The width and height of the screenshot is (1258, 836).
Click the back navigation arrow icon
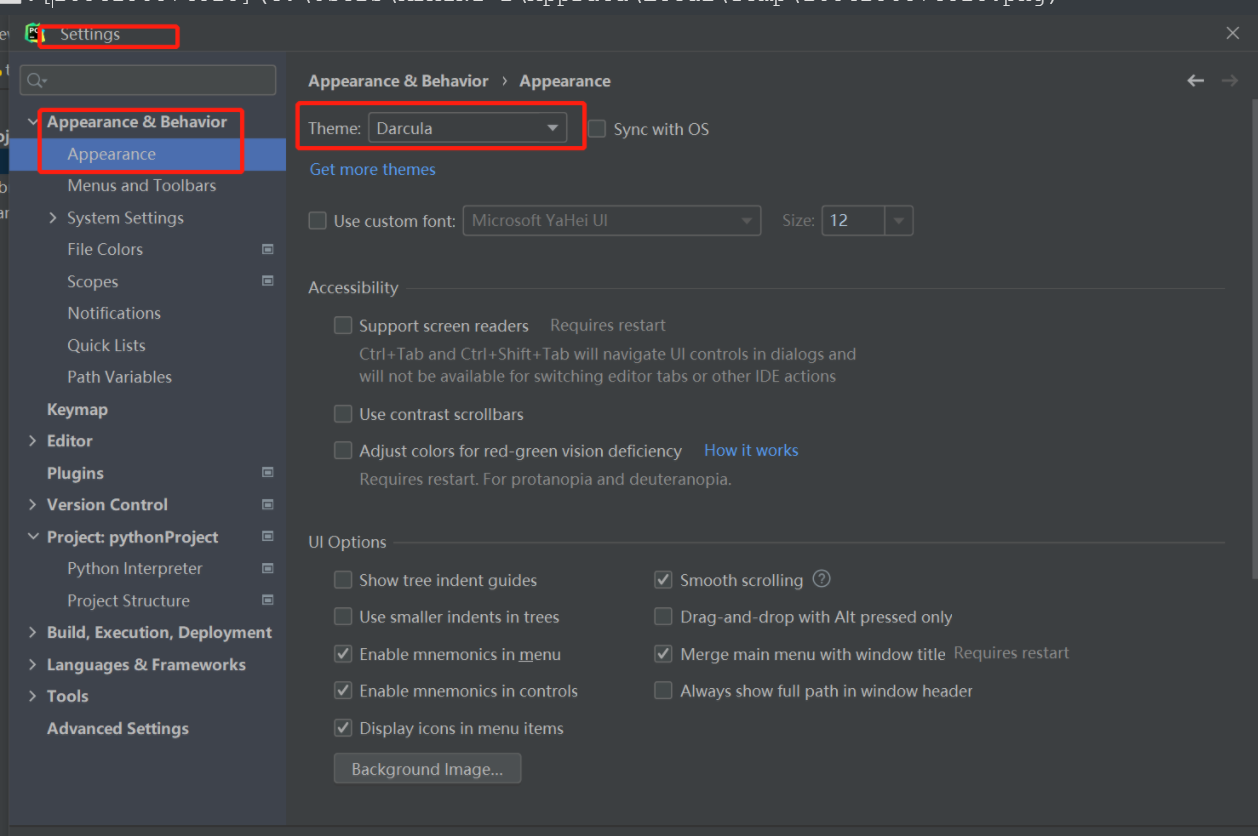click(x=1195, y=81)
